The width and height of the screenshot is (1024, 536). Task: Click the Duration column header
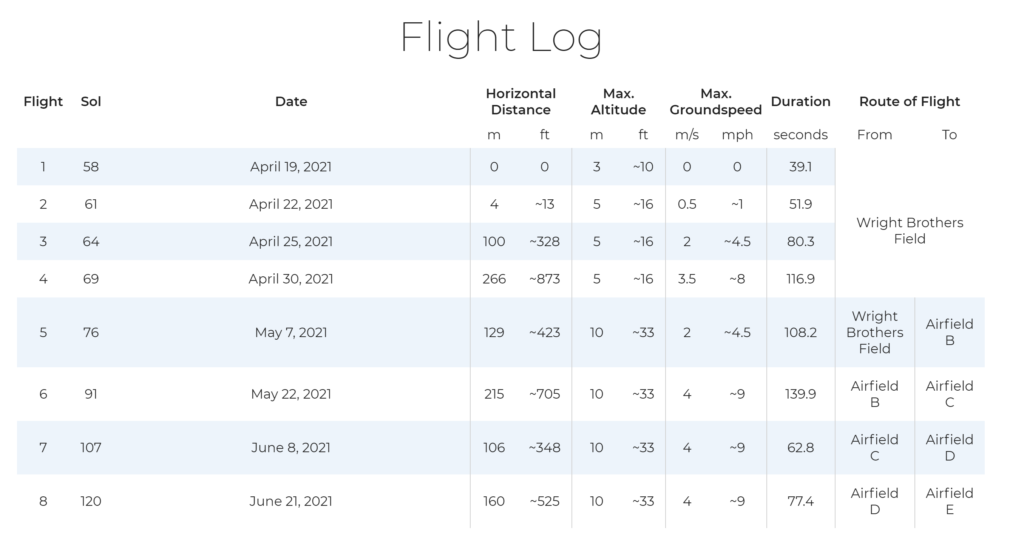point(800,101)
